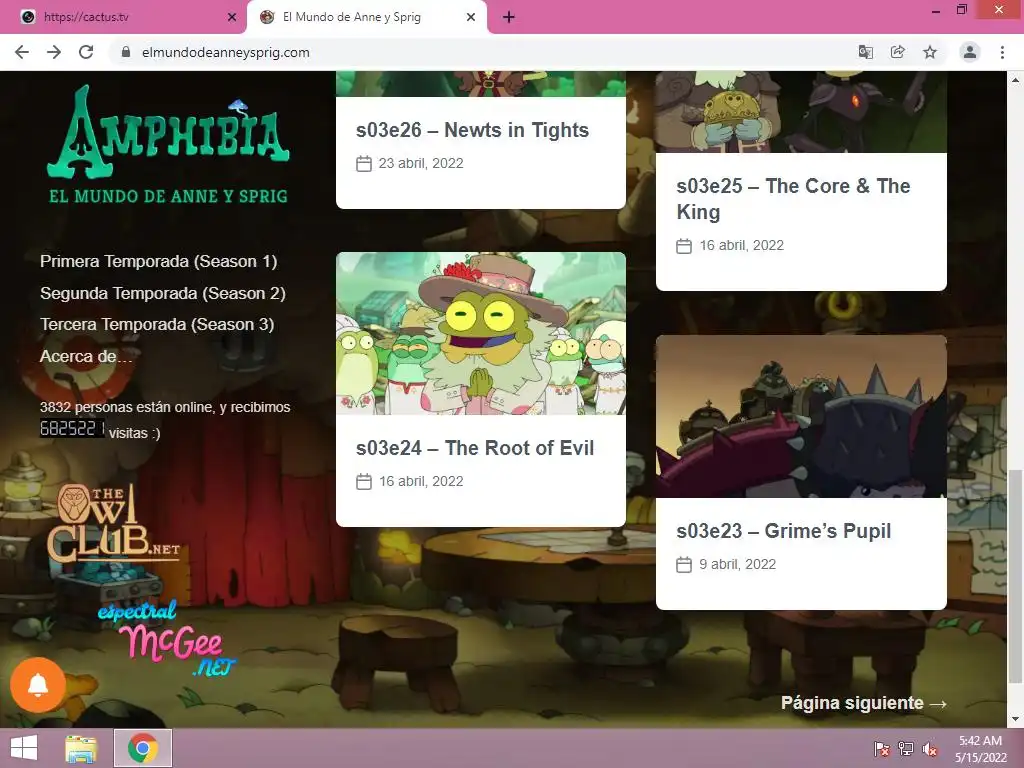Click the visit counter digits
Viewport: 1024px width, 768px height.
[72, 428]
